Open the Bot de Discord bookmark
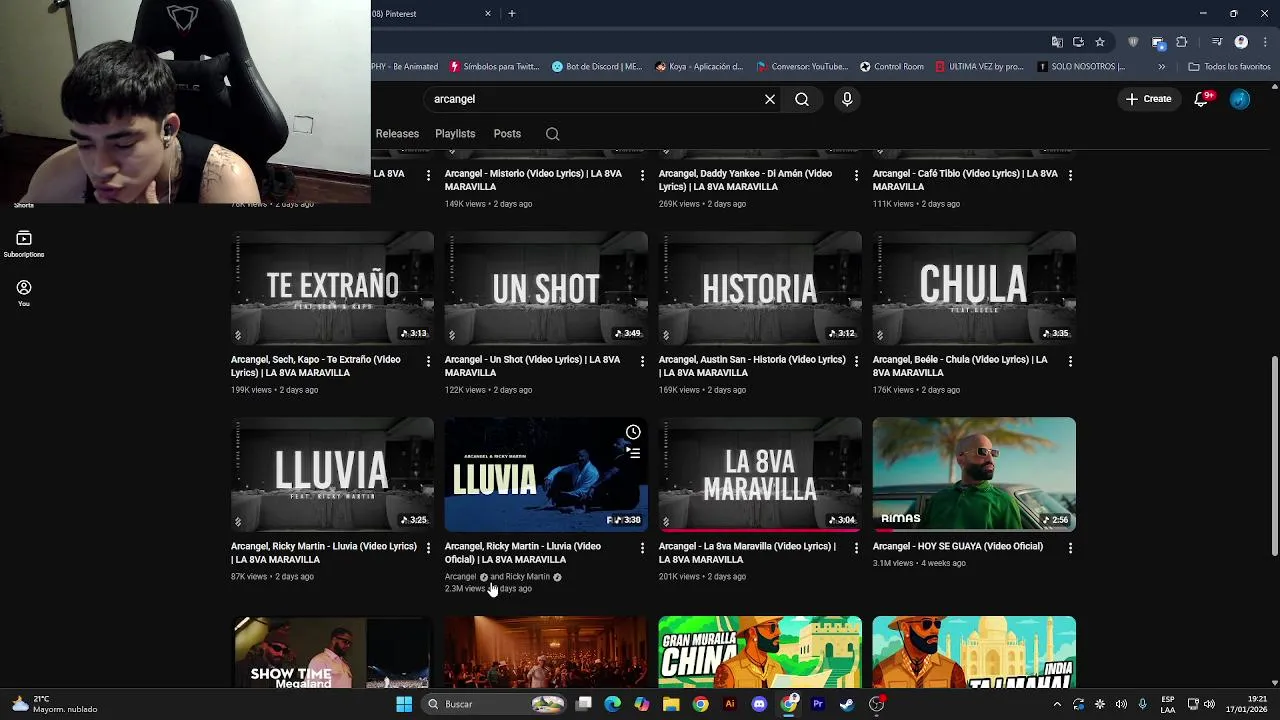 597,67
